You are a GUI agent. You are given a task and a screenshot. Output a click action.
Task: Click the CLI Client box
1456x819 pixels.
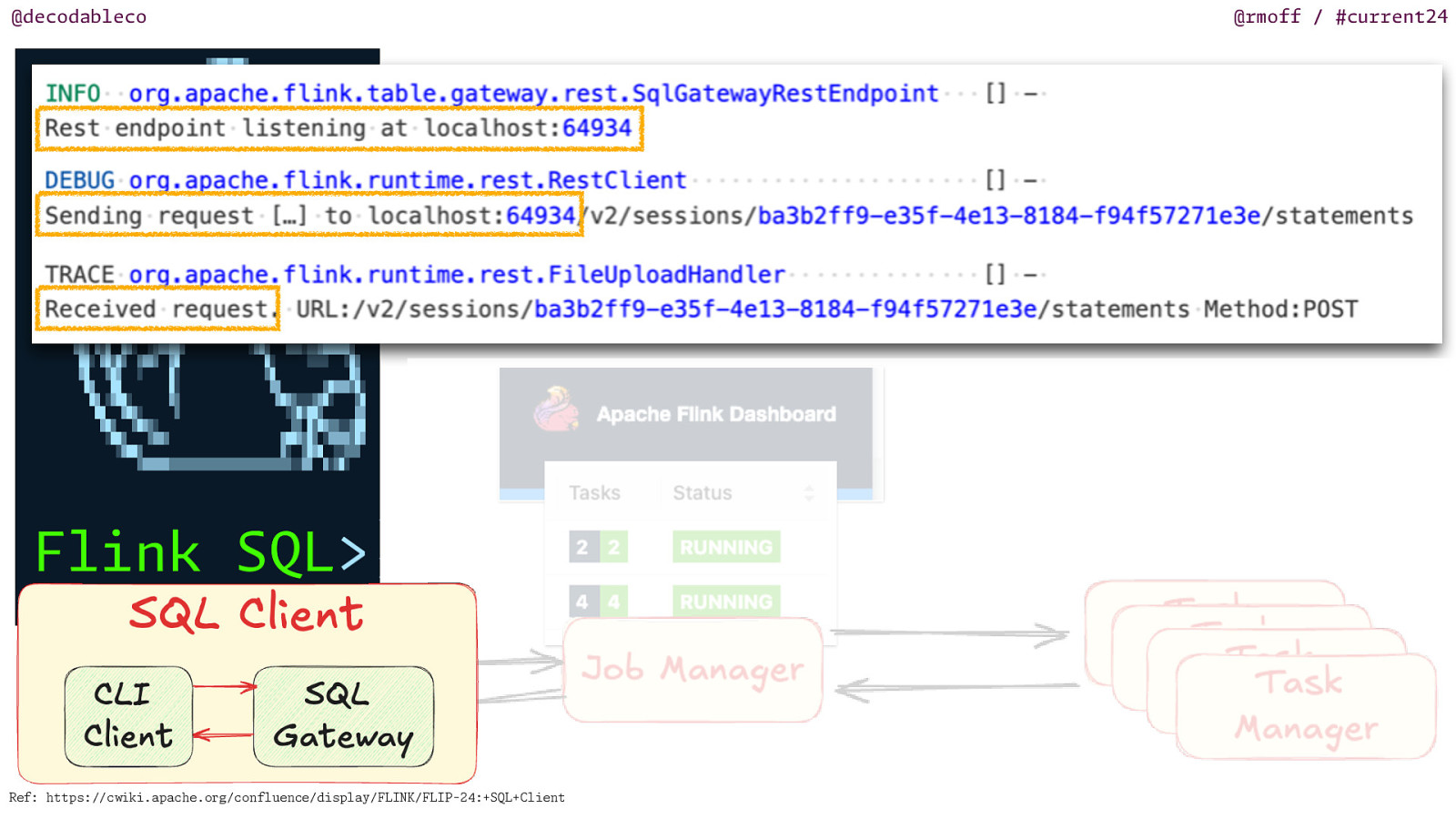128,716
